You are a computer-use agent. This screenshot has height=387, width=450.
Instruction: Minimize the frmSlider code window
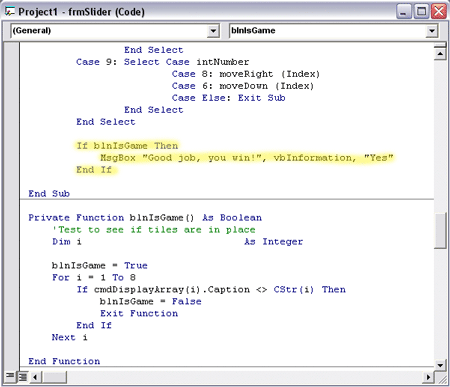(404, 12)
